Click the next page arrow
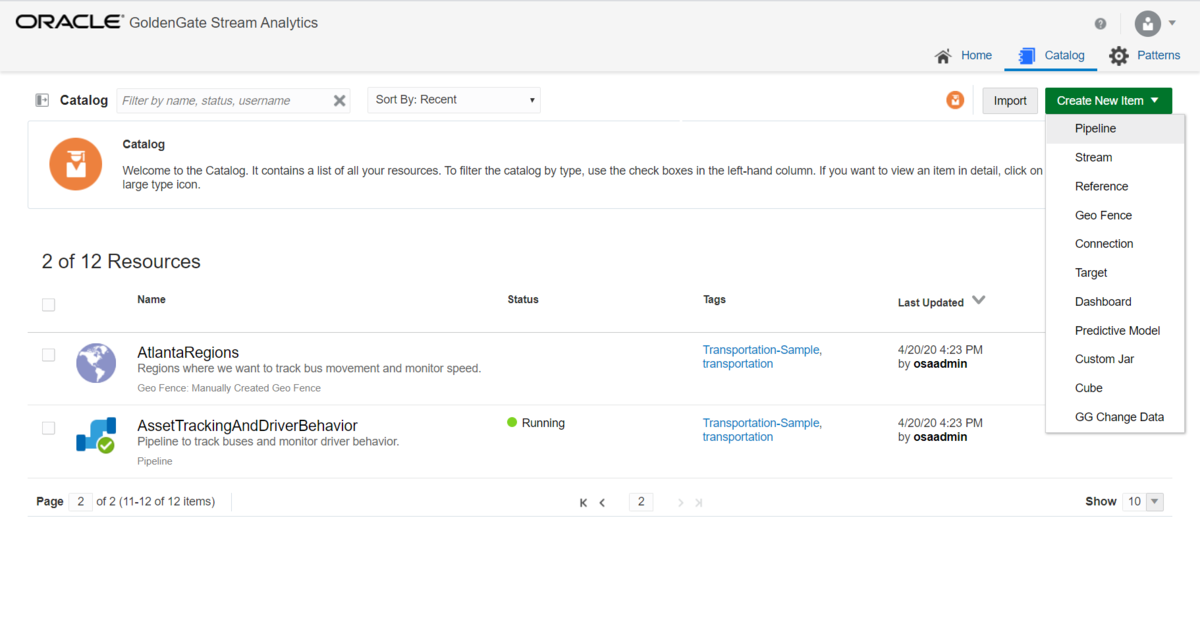 point(681,502)
